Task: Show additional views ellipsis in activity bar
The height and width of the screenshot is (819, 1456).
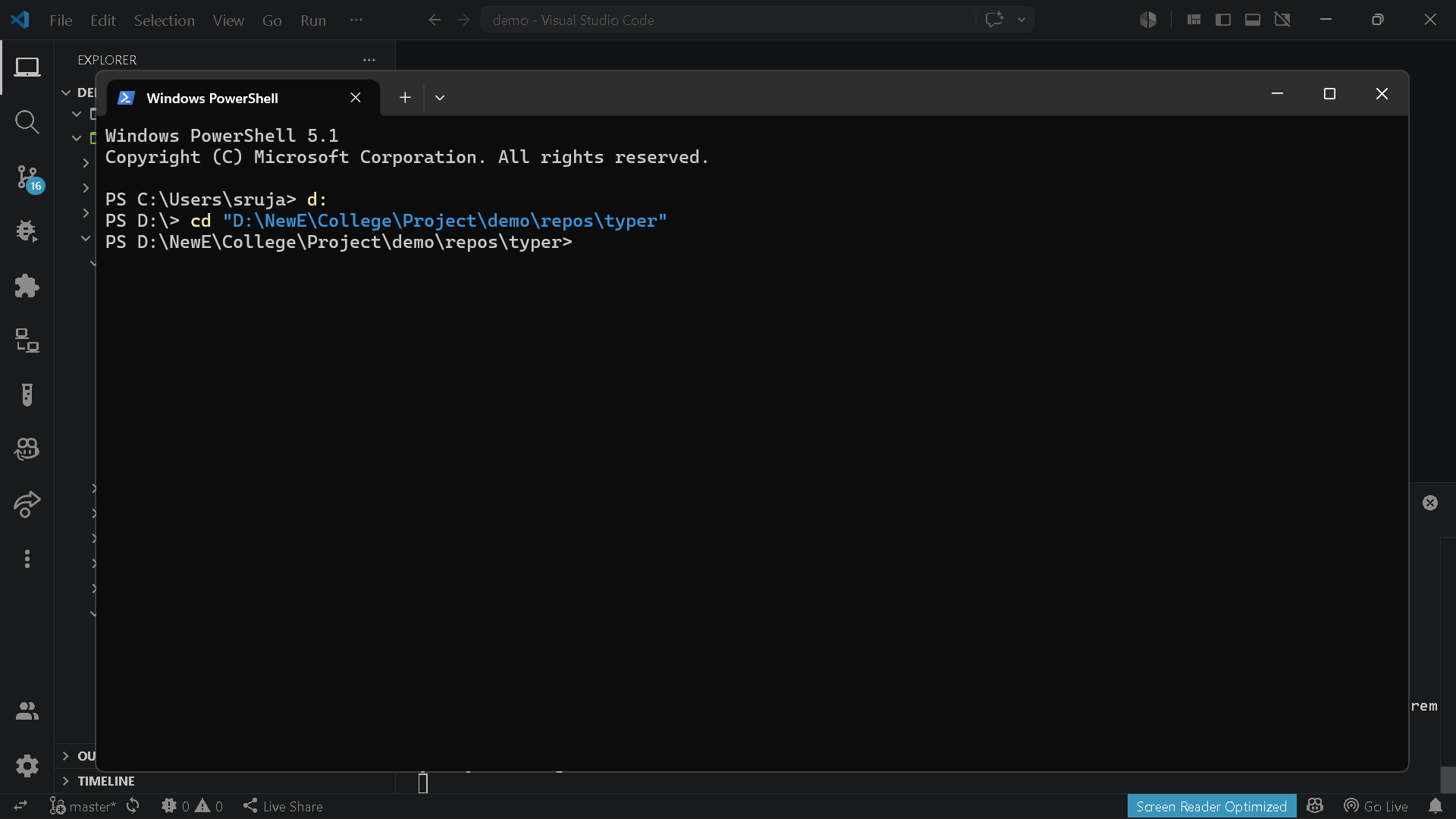Action: coord(27,559)
